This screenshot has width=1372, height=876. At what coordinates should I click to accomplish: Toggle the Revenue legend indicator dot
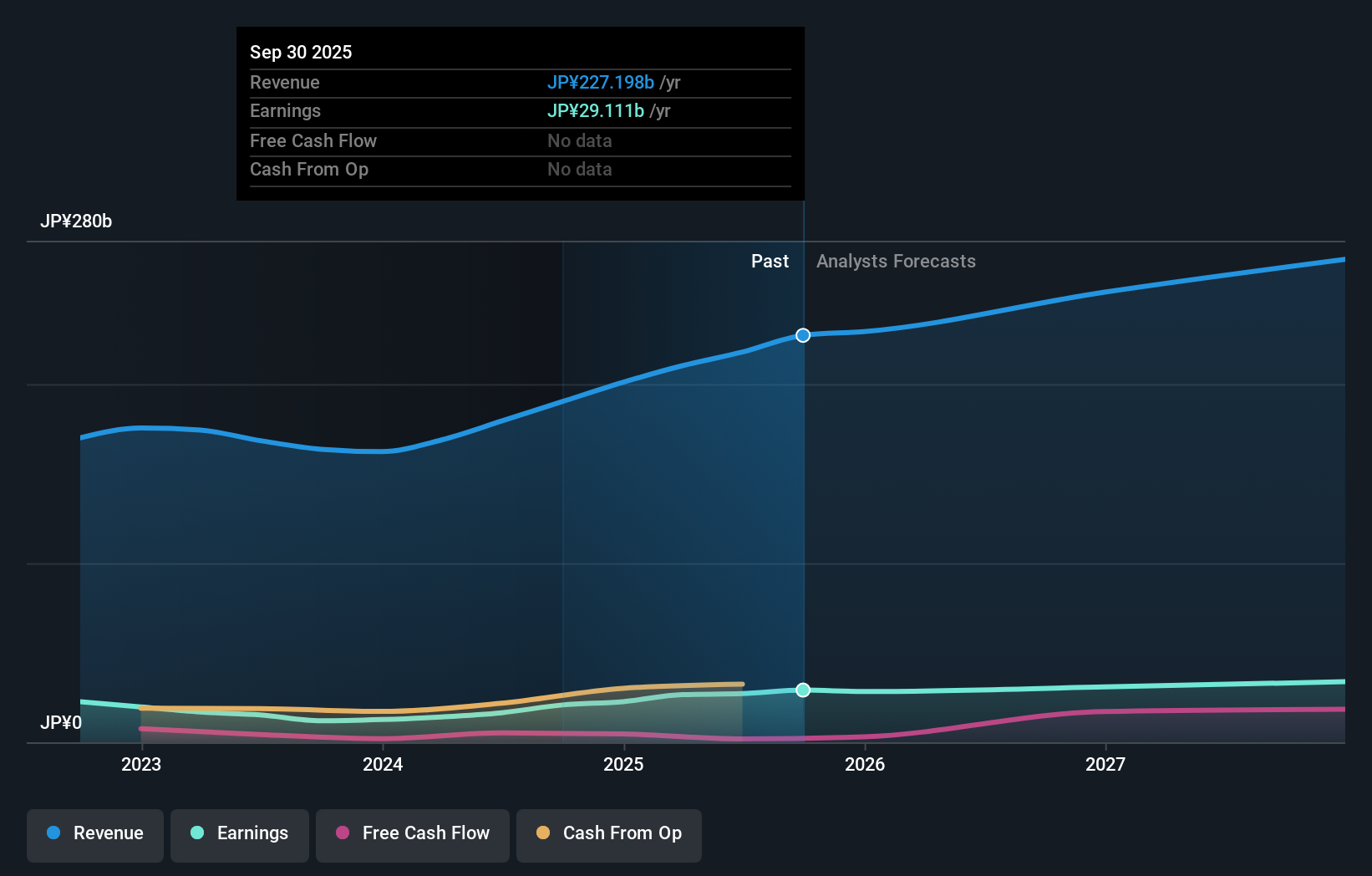click(53, 833)
